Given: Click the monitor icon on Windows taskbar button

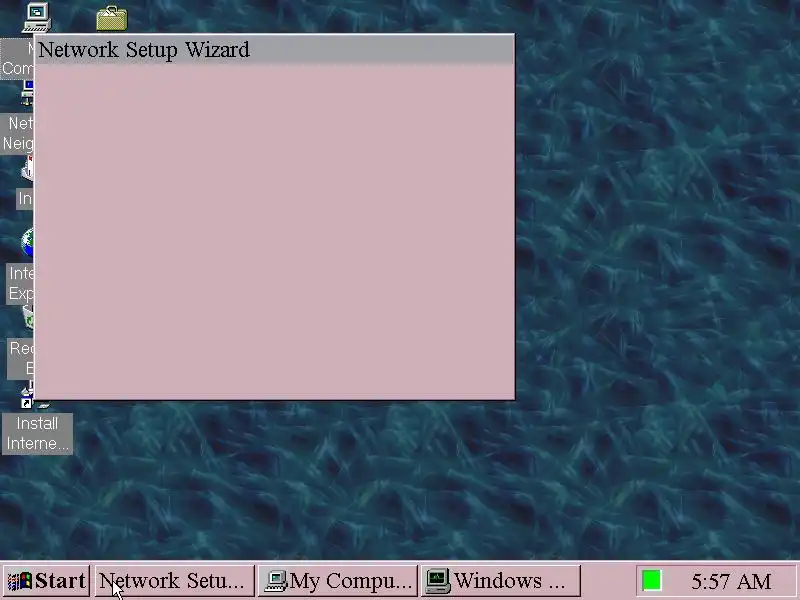Looking at the screenshot, I should pyautogui.click(x=438, y=581).
